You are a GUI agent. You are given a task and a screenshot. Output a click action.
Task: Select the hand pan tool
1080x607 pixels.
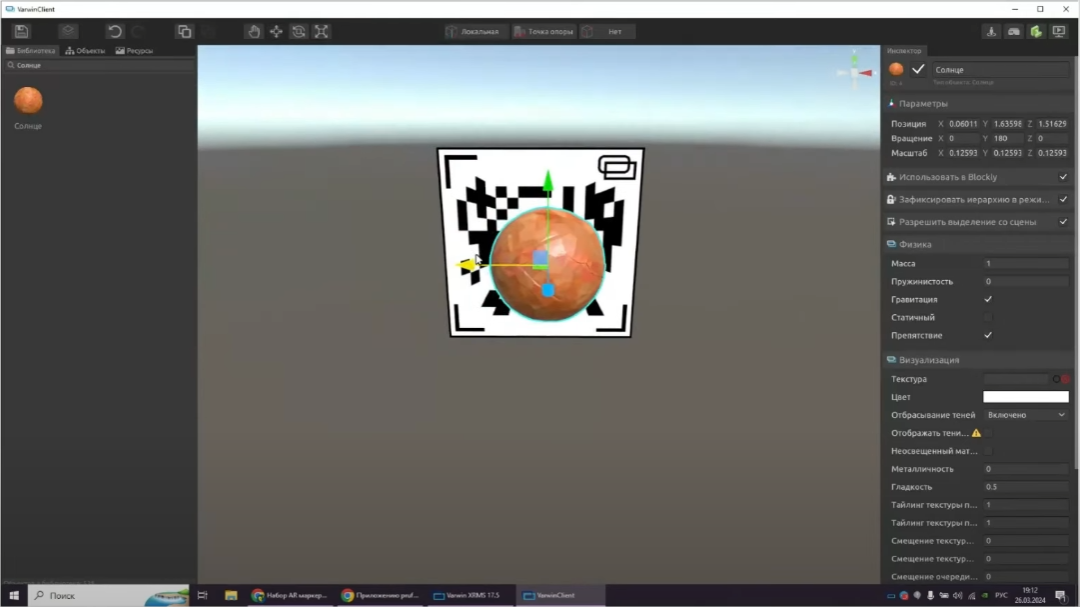254,32
